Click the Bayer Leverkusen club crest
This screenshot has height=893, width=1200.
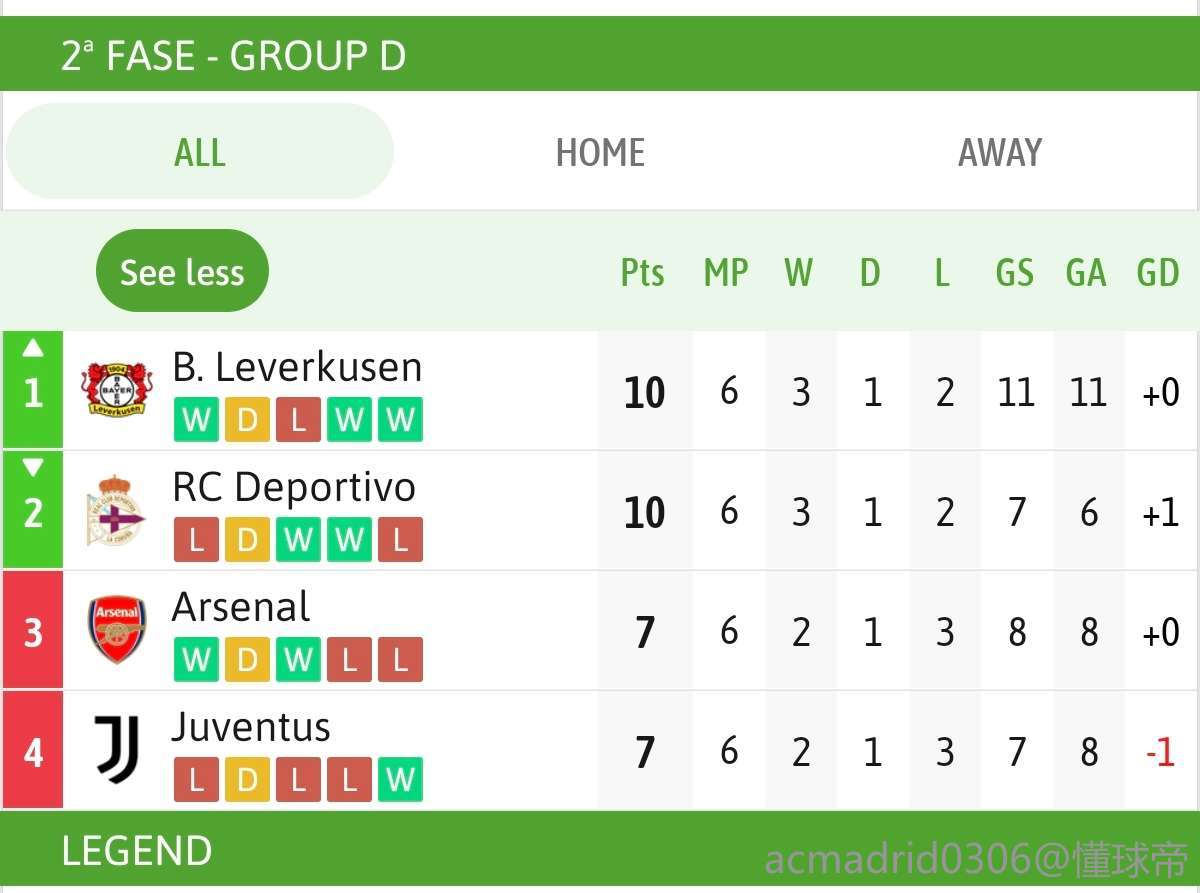point(117,390)
